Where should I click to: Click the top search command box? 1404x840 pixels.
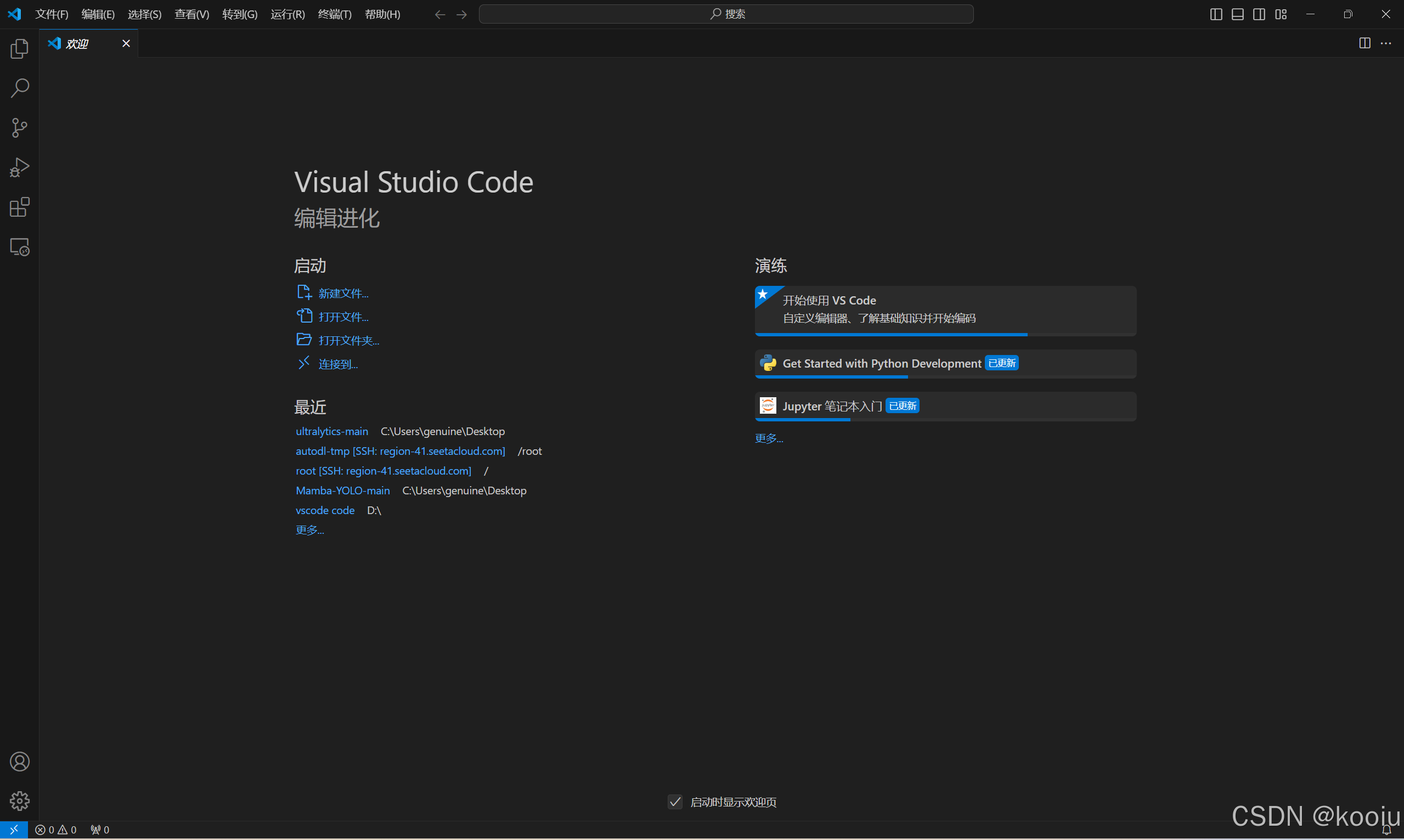point(726,14)
